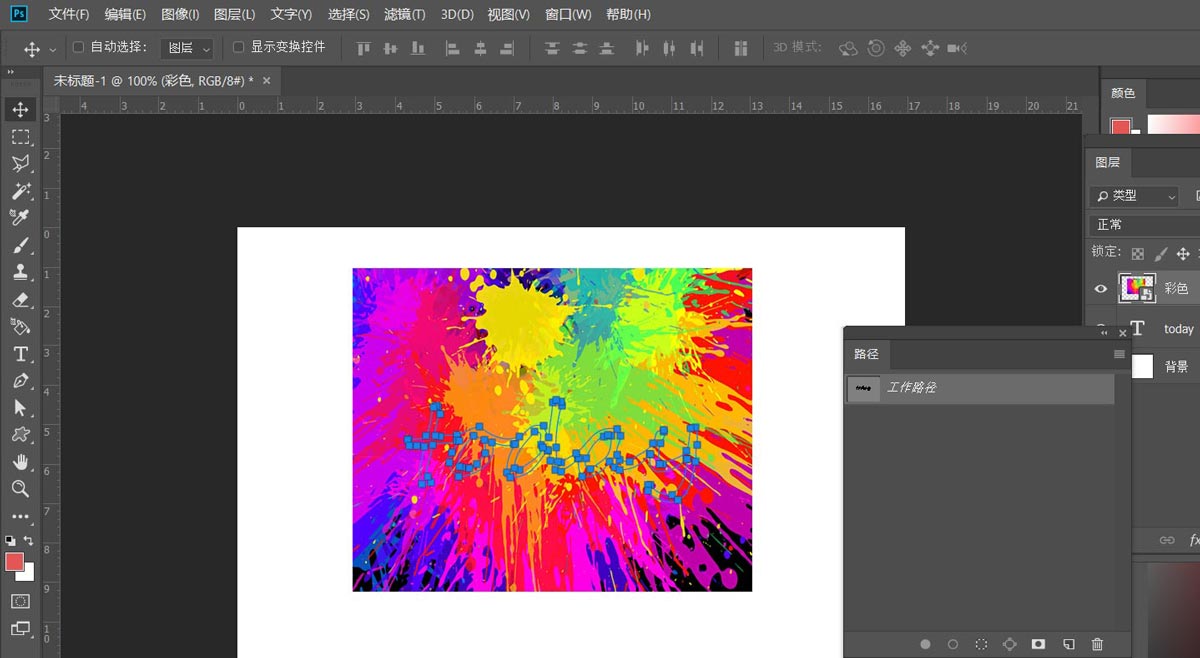Toggle lock transparent pixels
The width and height of the screenshot is (1200, 658).
click(x=1137, y=254)
